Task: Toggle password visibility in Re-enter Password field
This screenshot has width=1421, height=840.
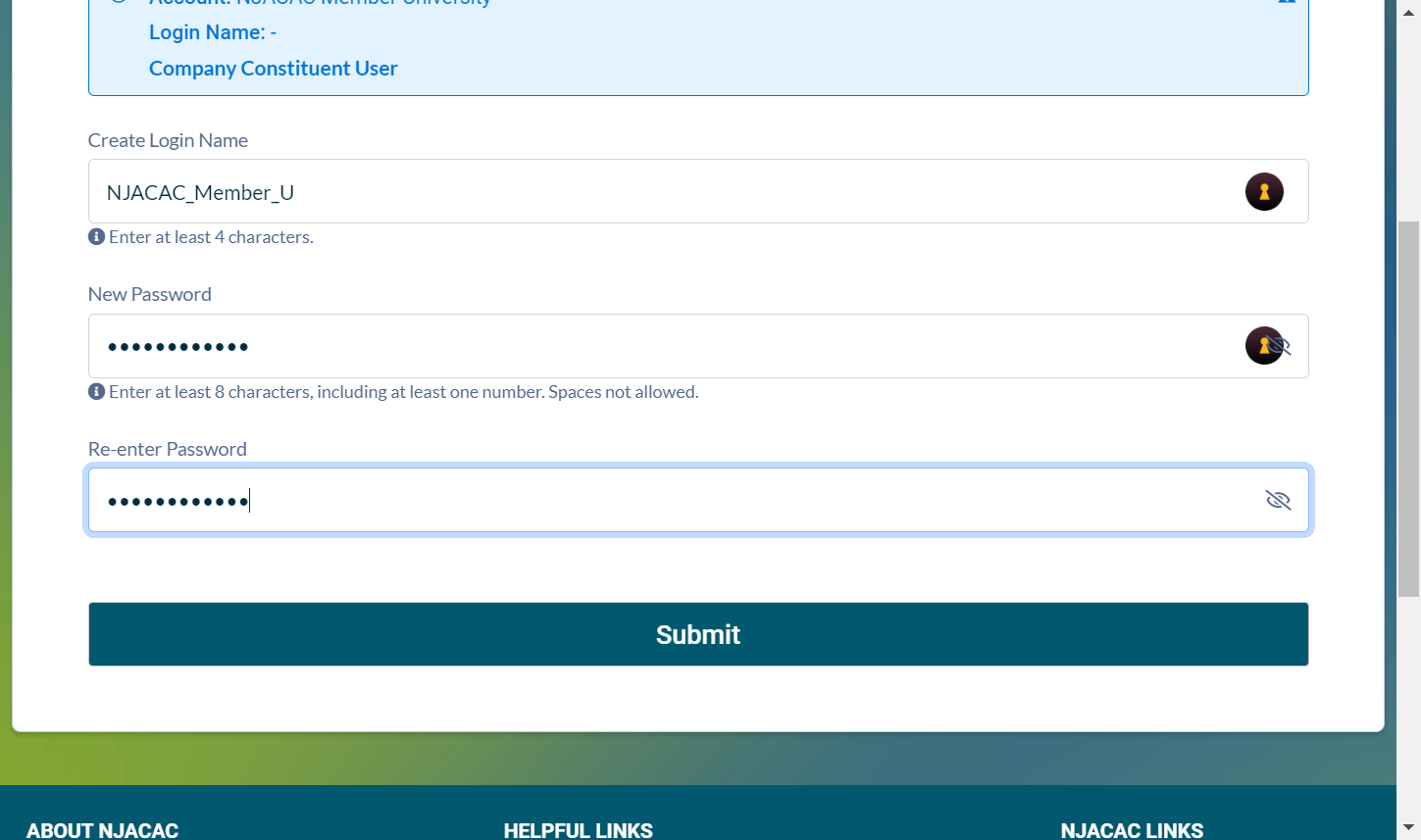Action: tap(1278, 500)
